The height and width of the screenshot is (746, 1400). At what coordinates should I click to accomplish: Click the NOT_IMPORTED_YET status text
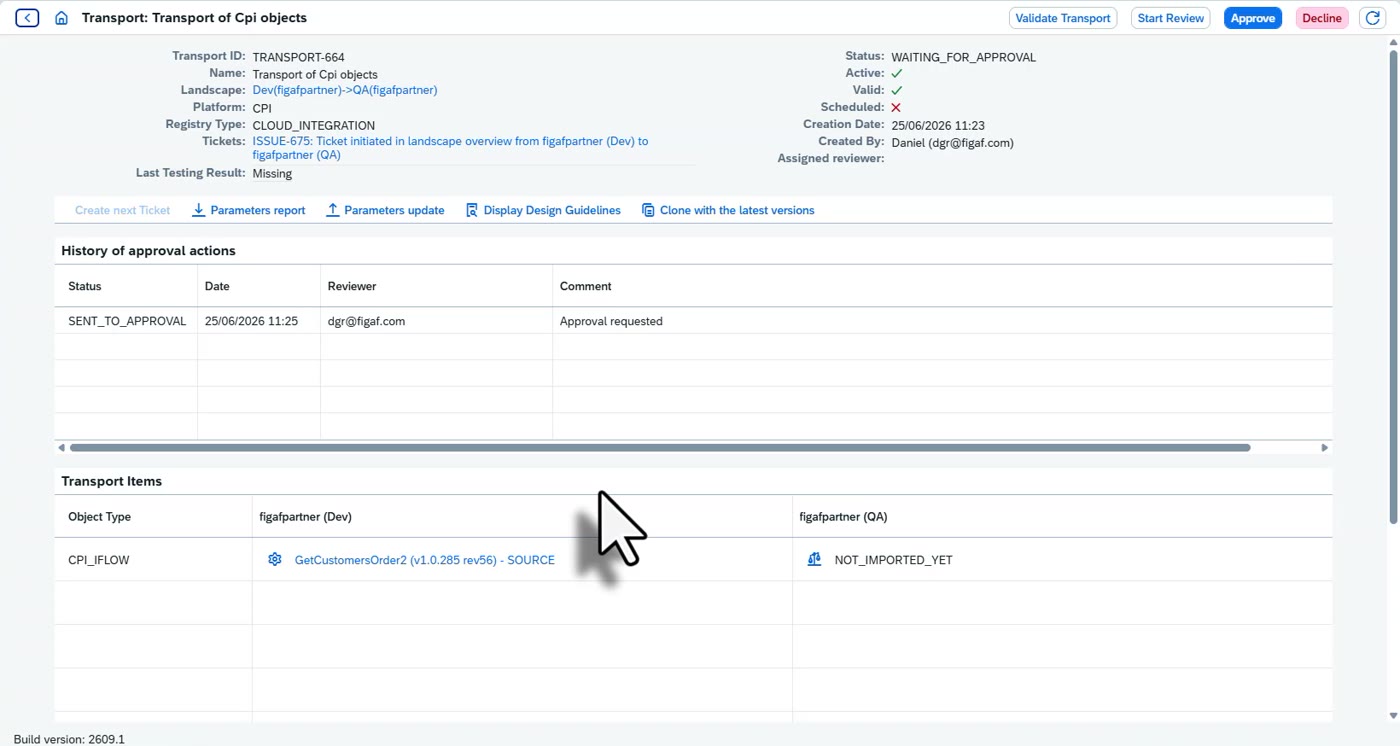(x=893, y=560)
